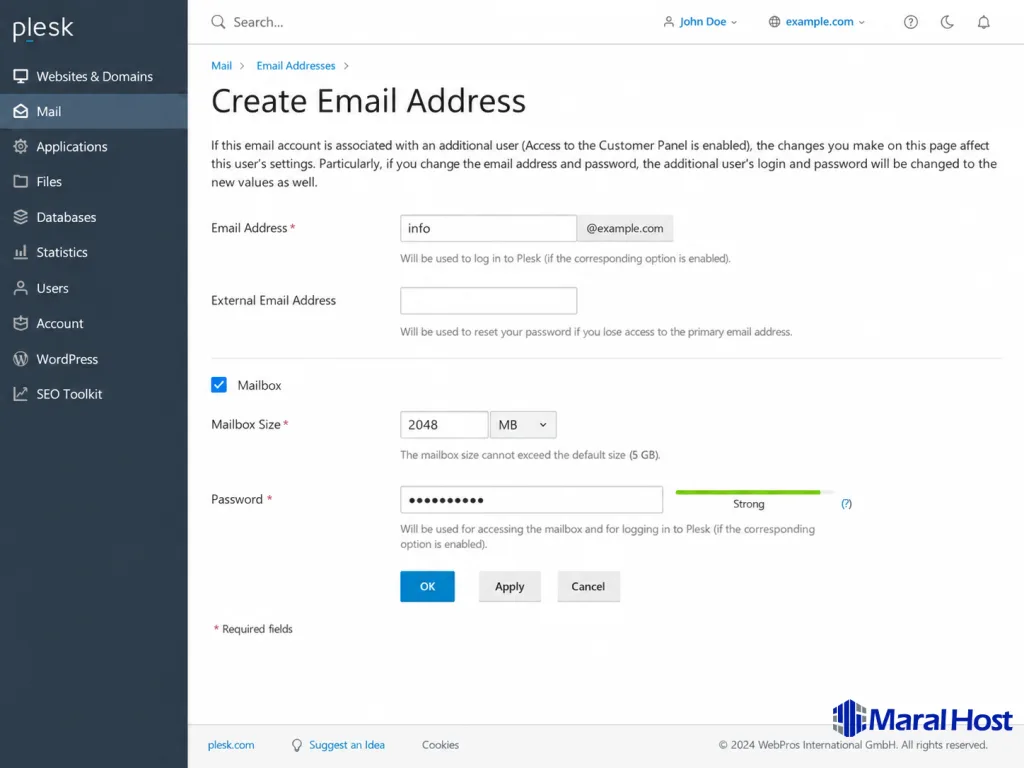Screen dimensions: 1024x768
Task: Click the globe icon beside example.com
Action: (775, 22)
